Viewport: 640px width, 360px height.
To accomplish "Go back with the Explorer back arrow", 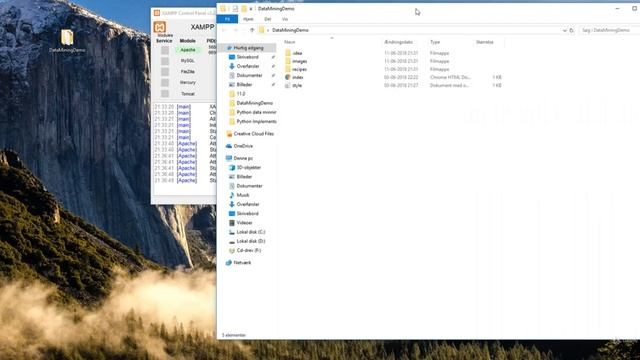I will [x=224, y=30].
